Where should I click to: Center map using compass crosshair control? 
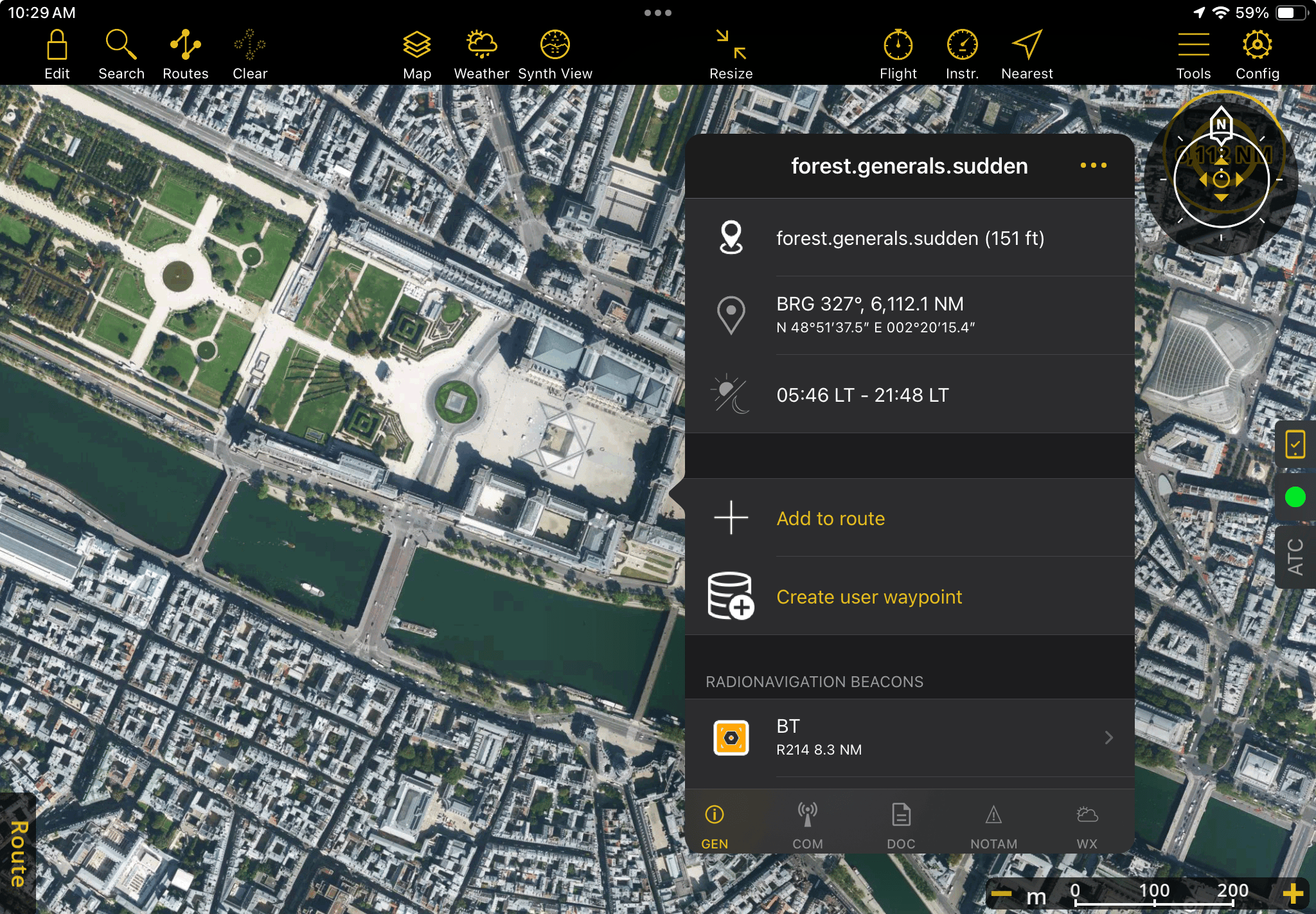(x=1221, y=179)
